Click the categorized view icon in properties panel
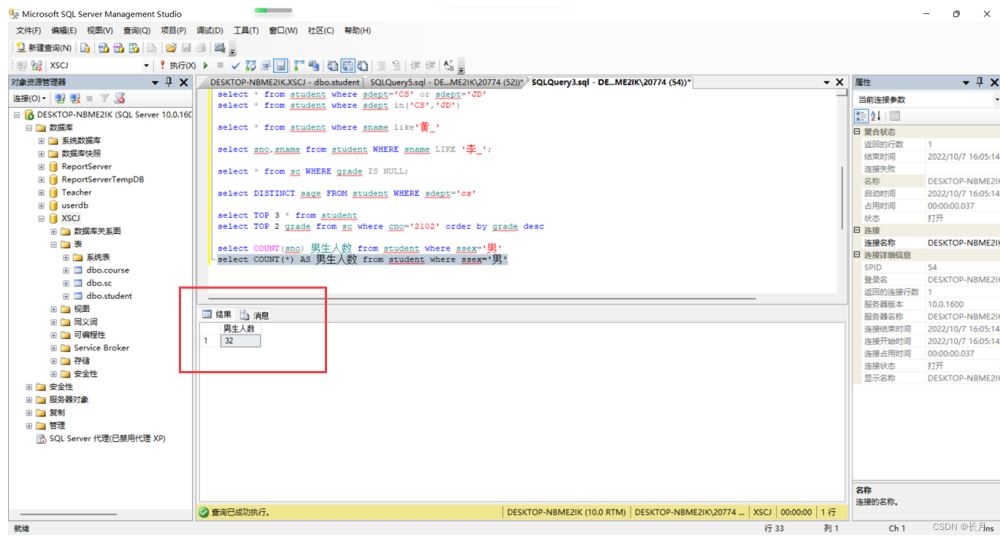The image size is (1000, 538). point(859,116)
